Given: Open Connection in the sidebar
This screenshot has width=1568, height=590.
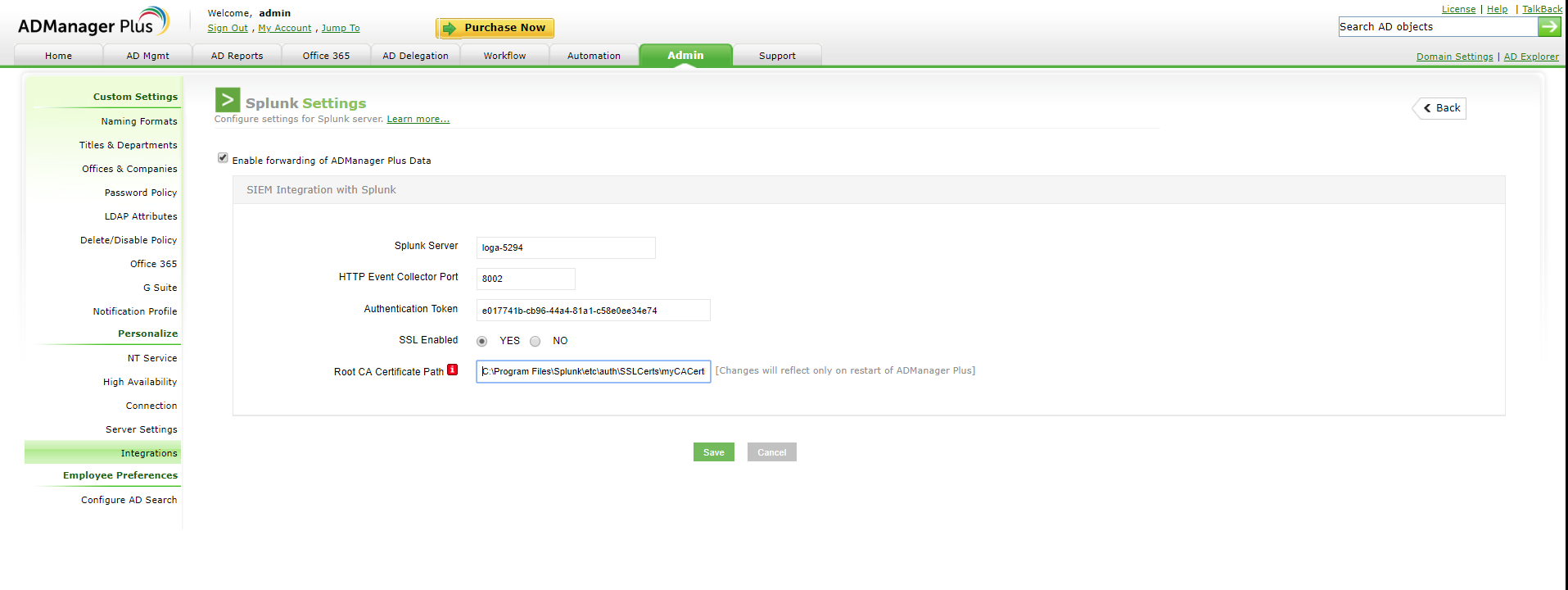Looking at the screenshot, I should (x=151, y=406).
